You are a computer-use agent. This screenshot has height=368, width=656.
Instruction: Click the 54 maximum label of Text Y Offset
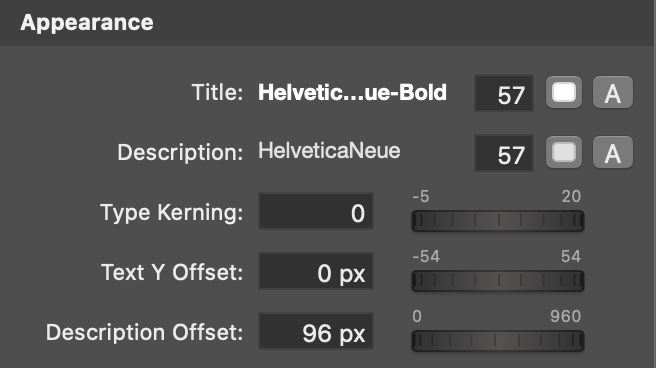coord(571,256)
